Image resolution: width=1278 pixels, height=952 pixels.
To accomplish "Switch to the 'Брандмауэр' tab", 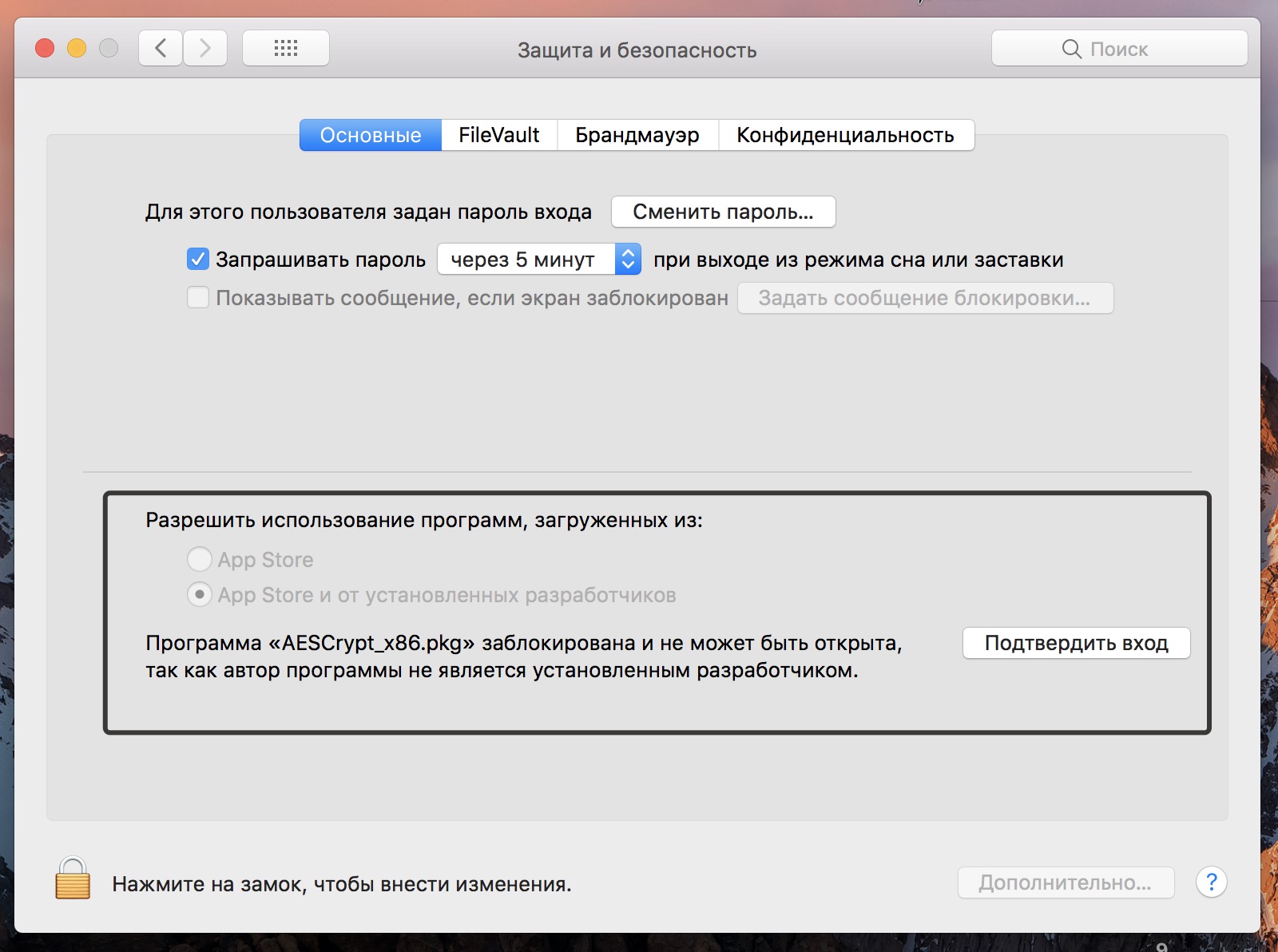I will click(637, 135).
